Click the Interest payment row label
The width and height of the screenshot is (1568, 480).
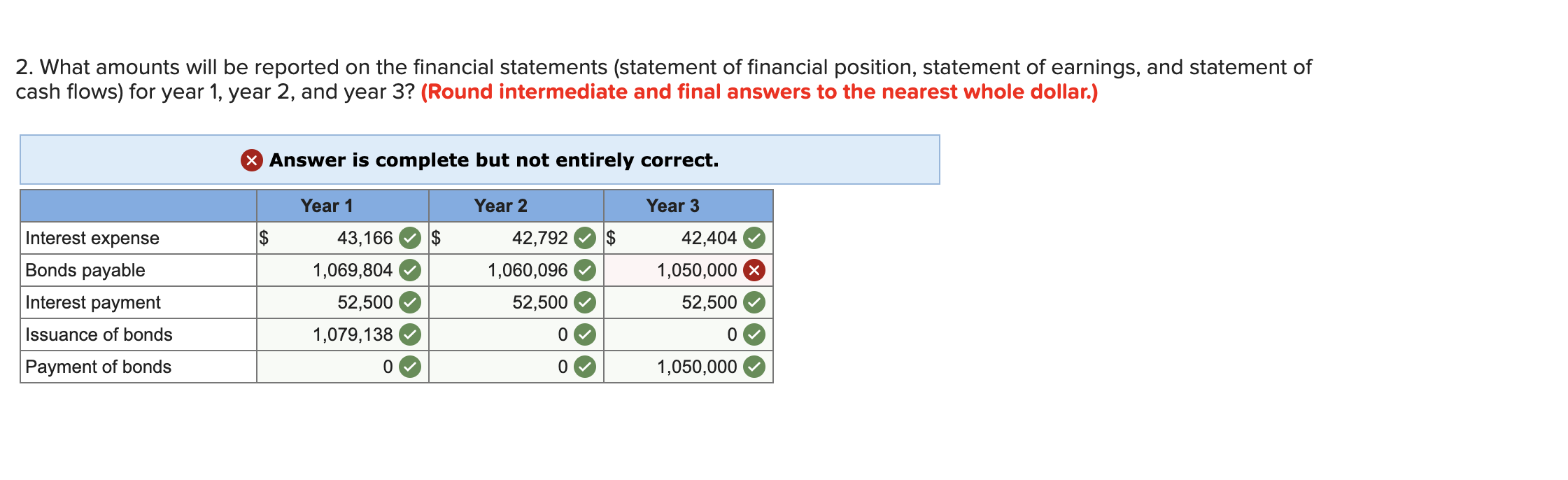click(93, 302)
